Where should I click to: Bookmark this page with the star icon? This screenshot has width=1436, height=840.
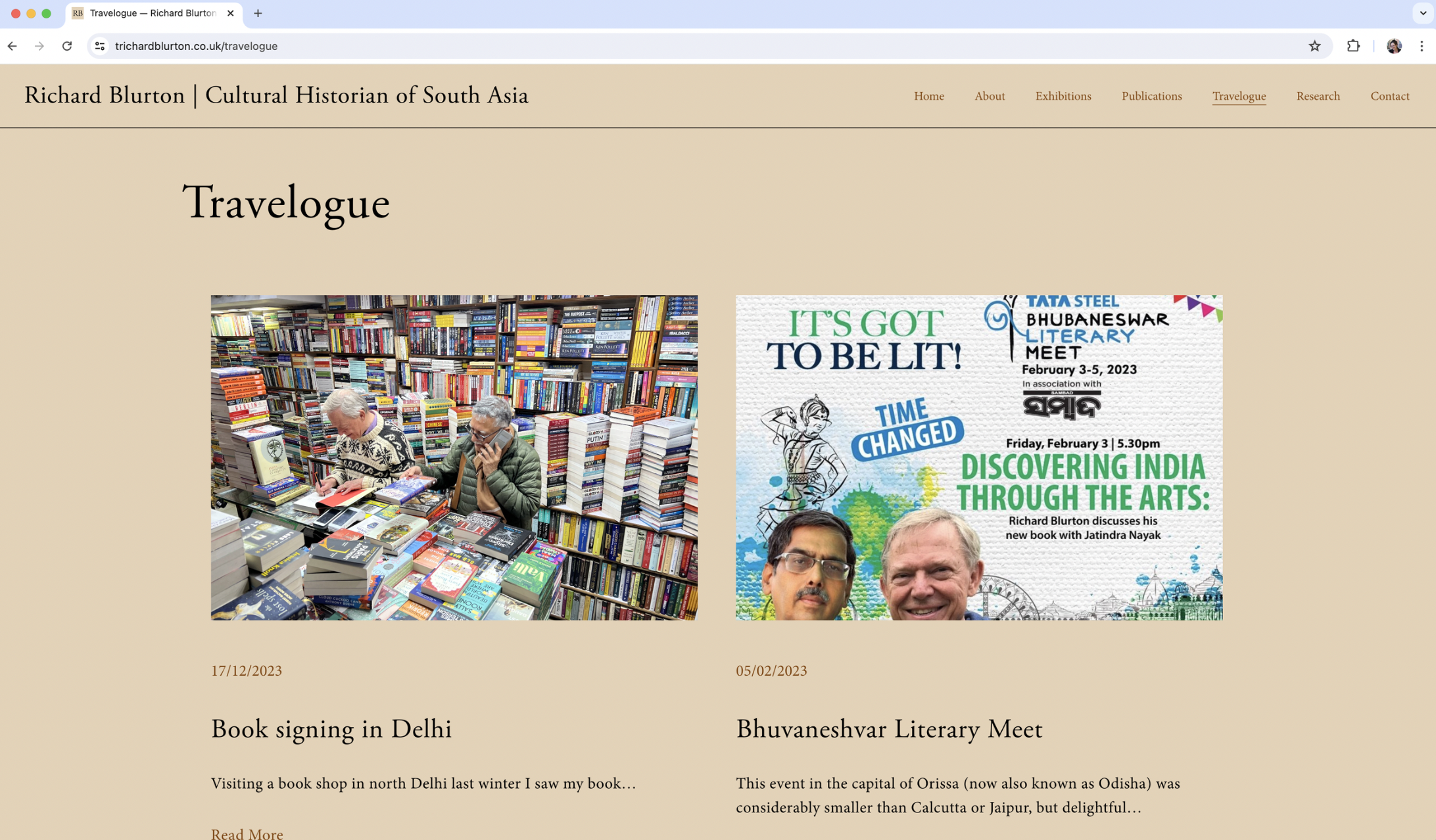[x=1314, y=46]
